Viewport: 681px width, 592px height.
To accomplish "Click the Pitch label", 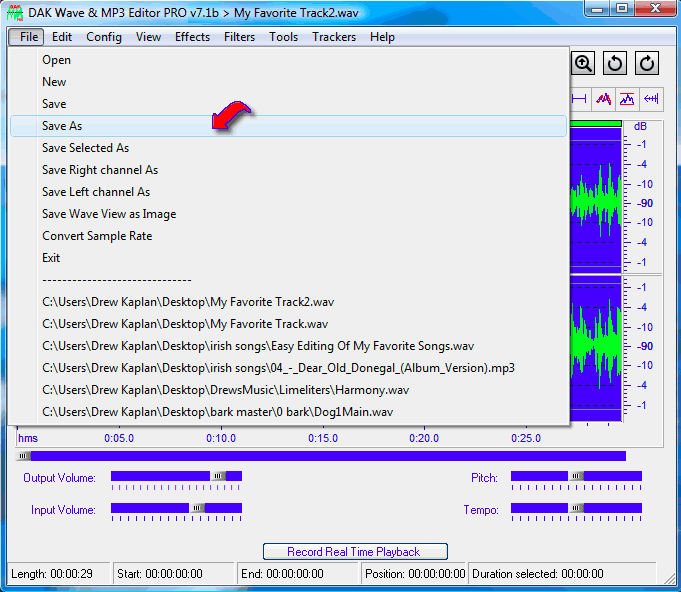I will (x=484, y=478).
